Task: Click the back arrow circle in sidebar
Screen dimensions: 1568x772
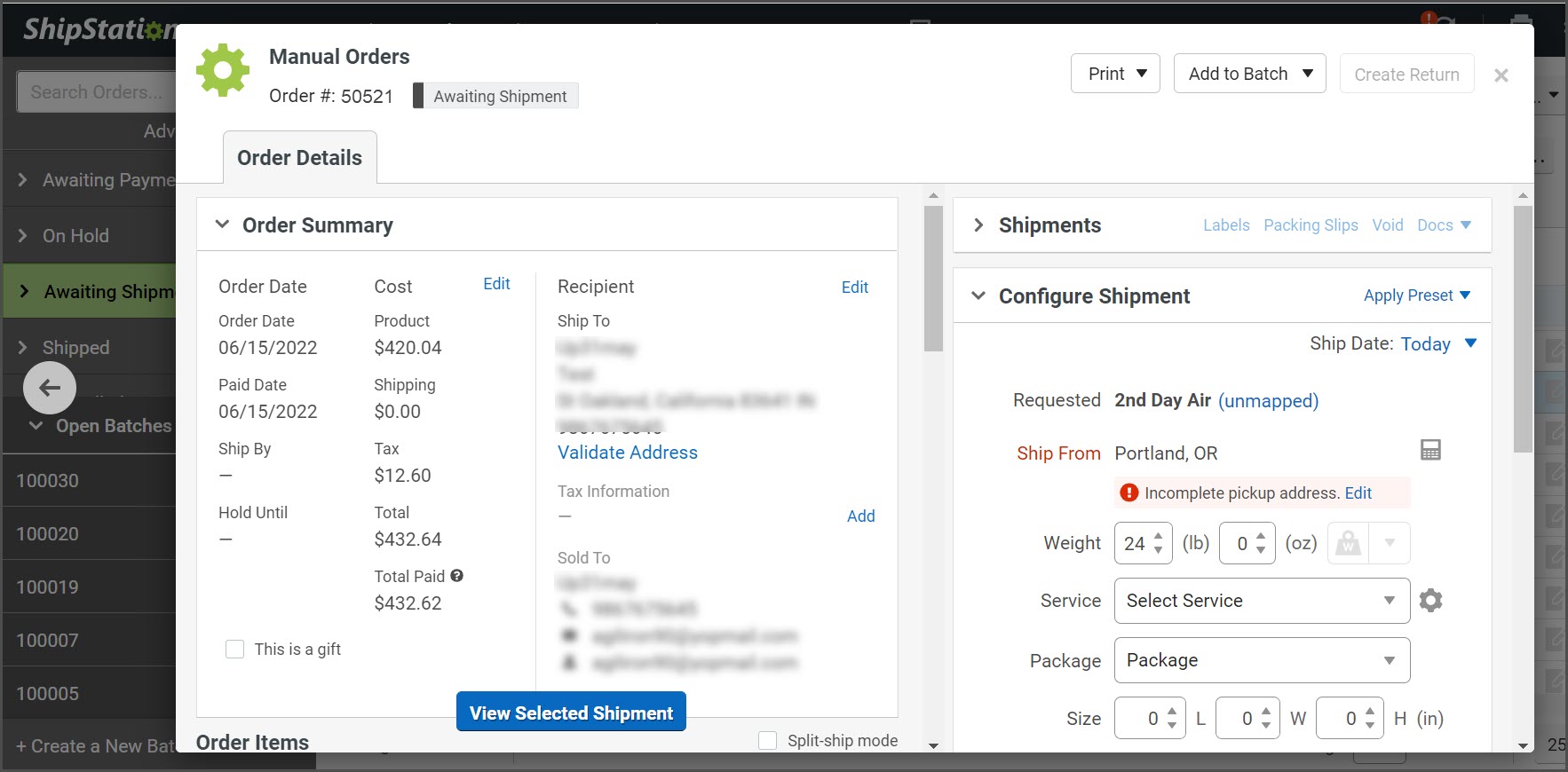Action: pyautogui.click(x=50, y=388)
